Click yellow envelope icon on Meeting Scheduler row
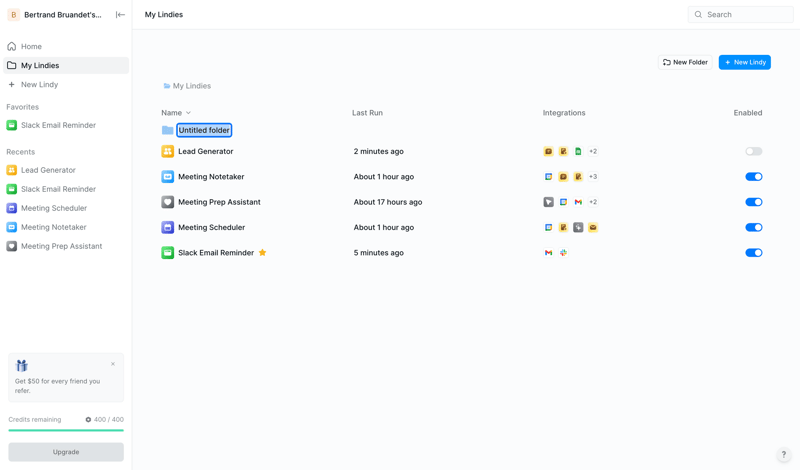The image size is (800, 470). point(593,227)
